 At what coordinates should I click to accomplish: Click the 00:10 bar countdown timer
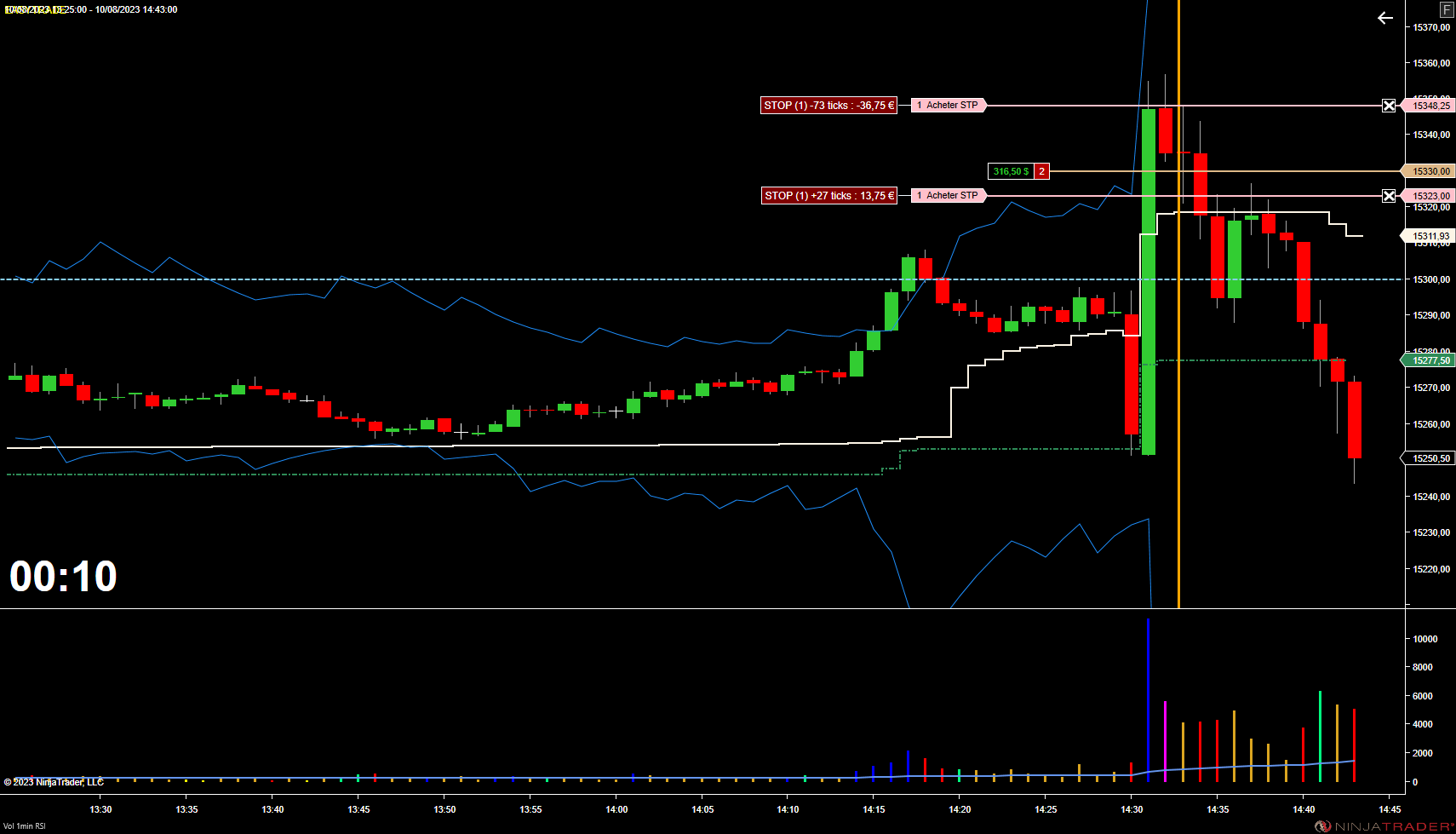coord(63,577)
